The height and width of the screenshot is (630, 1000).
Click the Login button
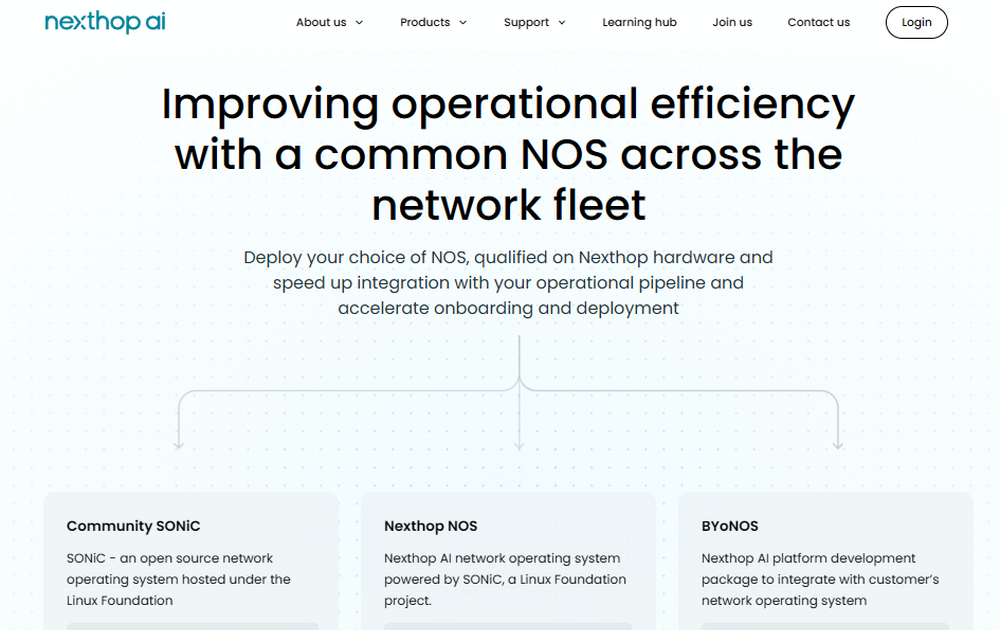916,22
